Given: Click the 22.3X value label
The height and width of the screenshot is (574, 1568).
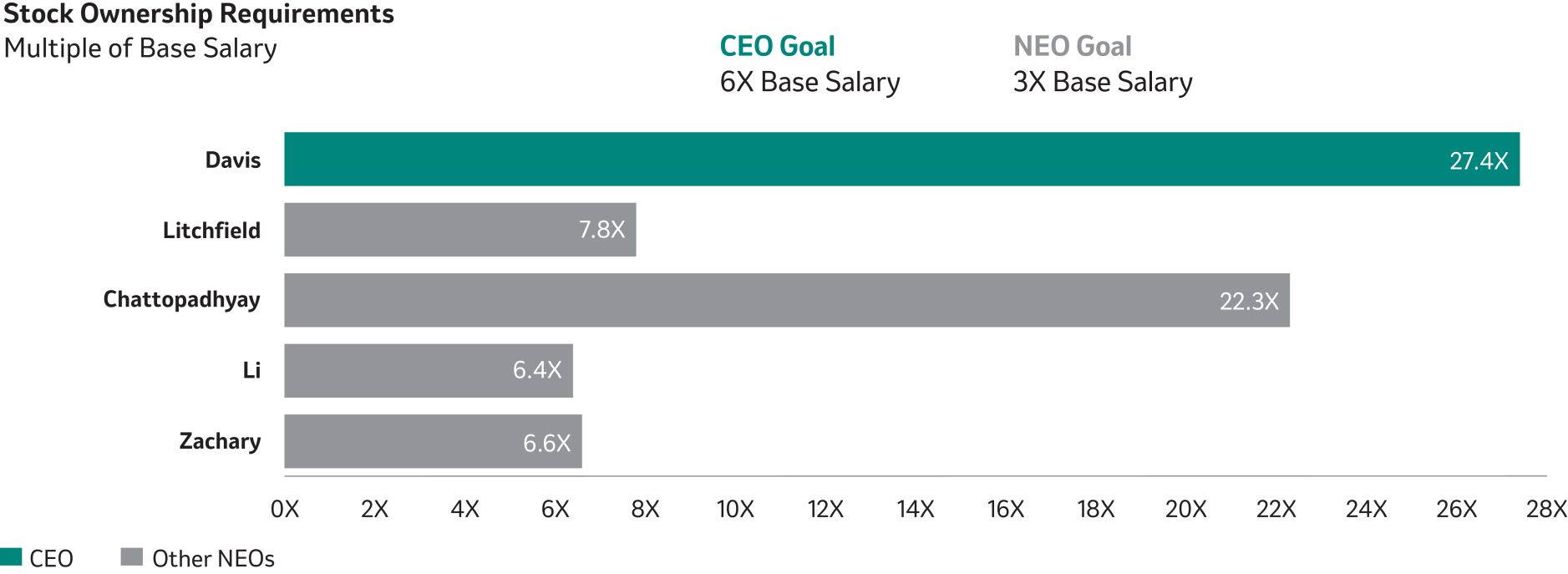Looking at the screenshot, I should pyautogui.click(x=1249, y=301).
